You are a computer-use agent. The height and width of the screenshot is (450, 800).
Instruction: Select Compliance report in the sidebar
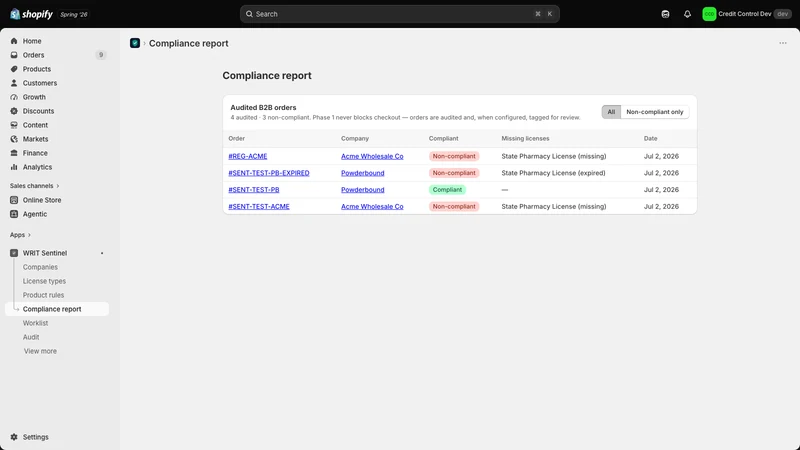(x=57, y=309)
